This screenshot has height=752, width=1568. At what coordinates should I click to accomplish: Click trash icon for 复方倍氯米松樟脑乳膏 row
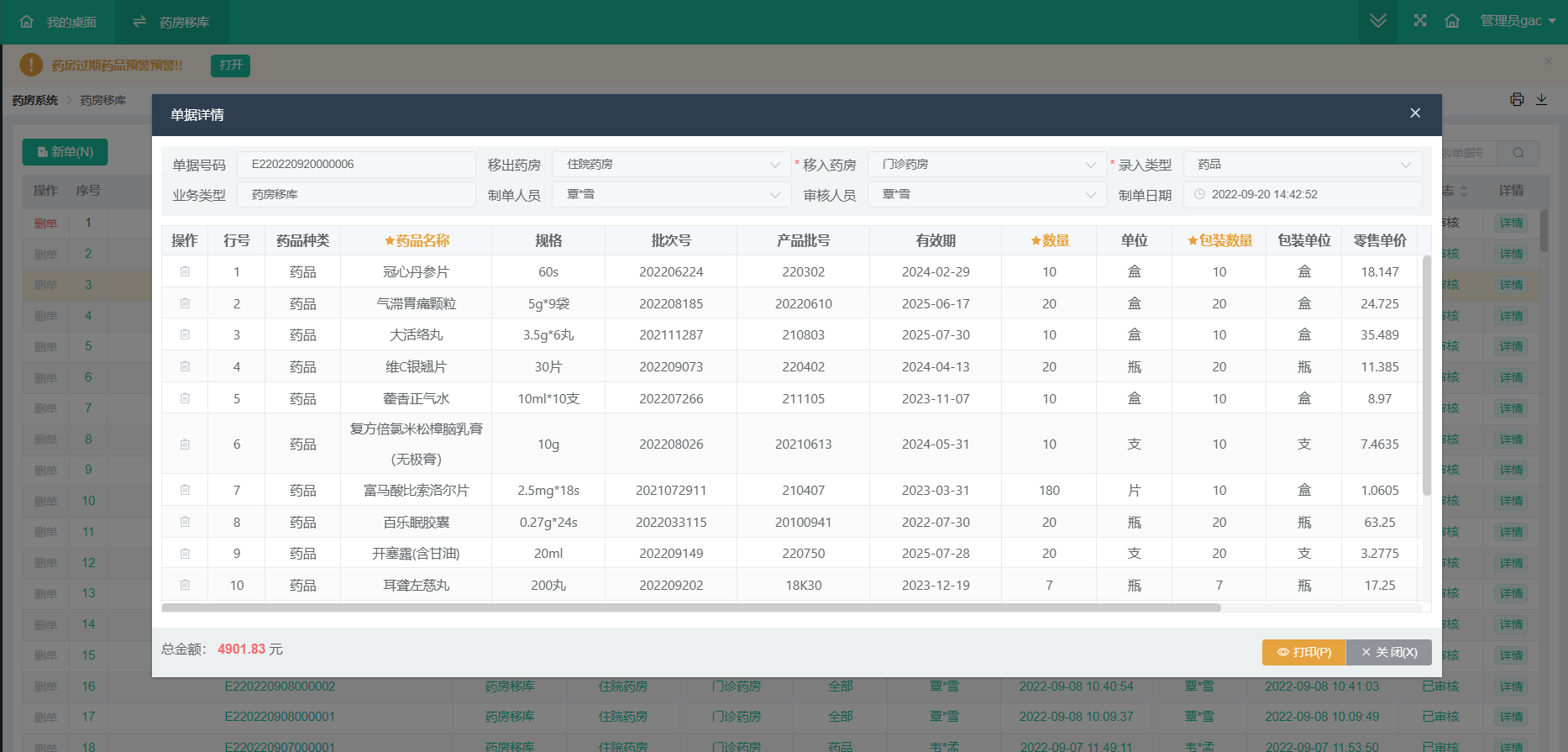(x=185, y=444)
